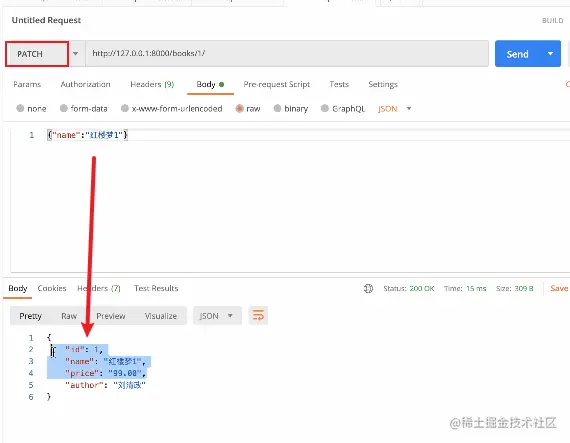Click the Save response link

[559, 288]
